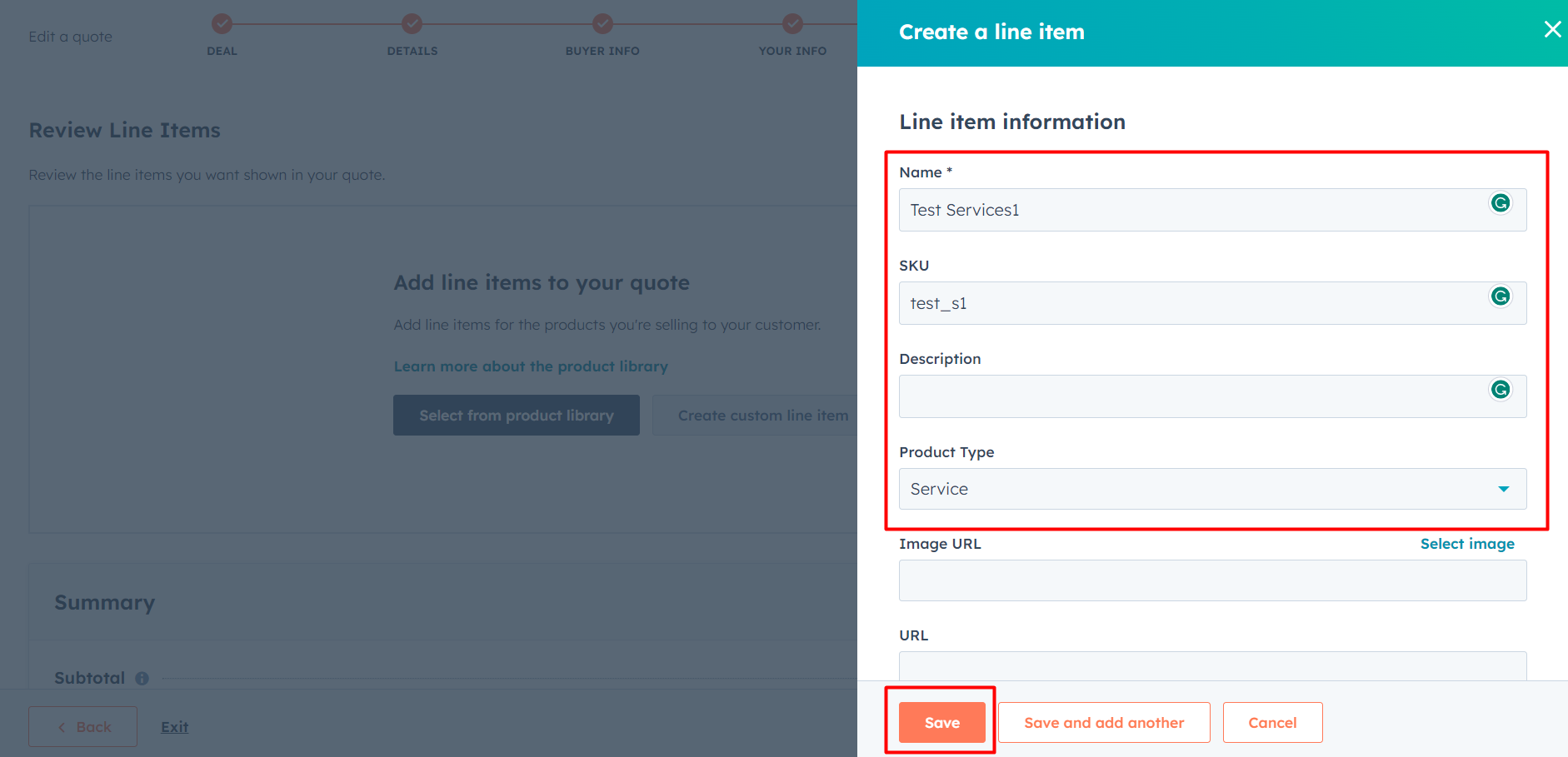Open the Product Type dropdown

coord(1212,489)
